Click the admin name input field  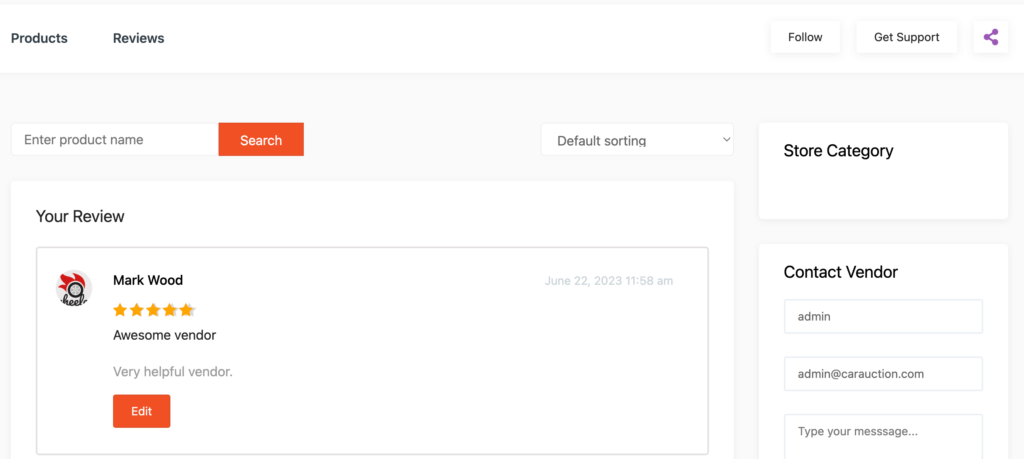tap(883, 316)
